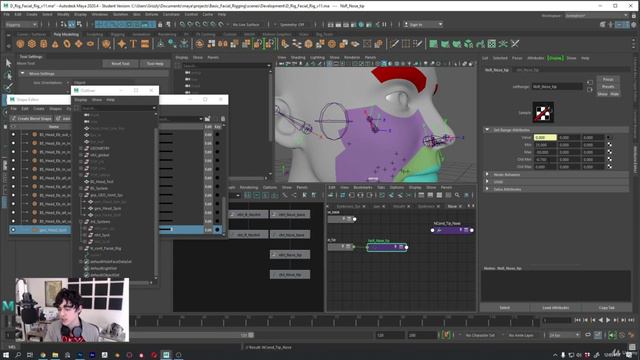This screenshot has width=640, height=360.
Task: Expand the Extra Attributes section
Action: (487, 189)
